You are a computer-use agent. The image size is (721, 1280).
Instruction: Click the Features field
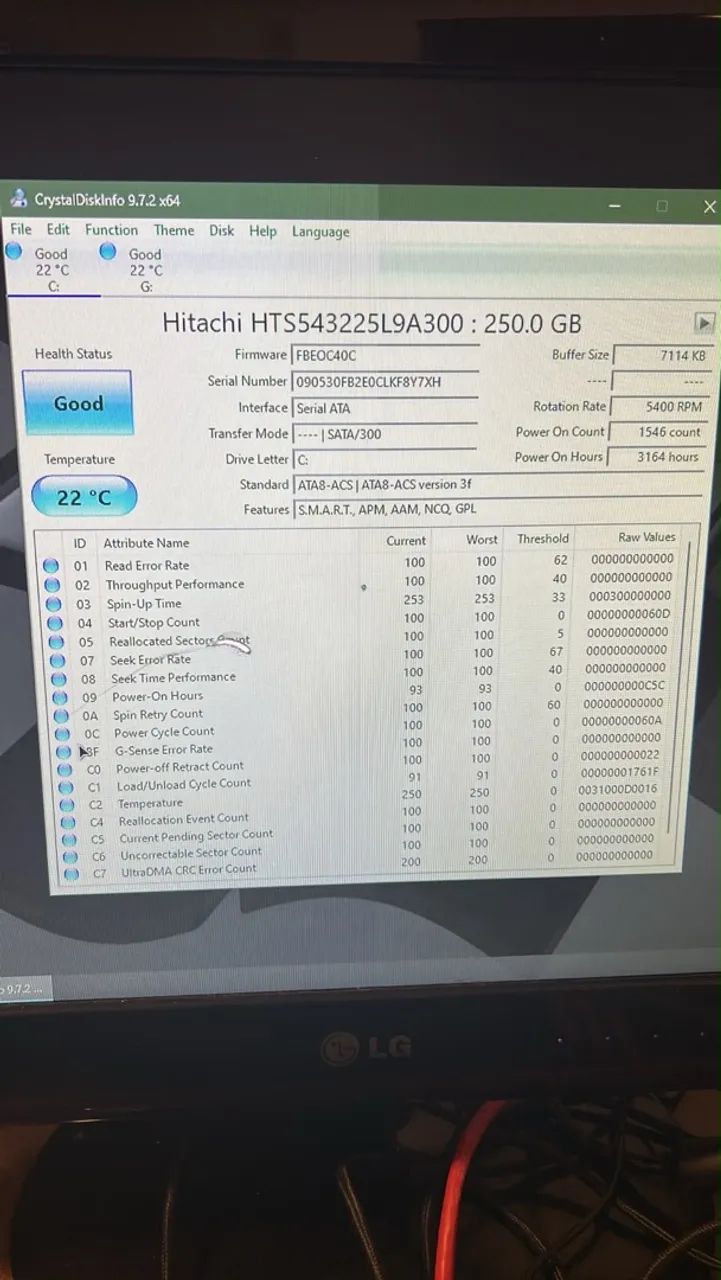pos(497,509)
